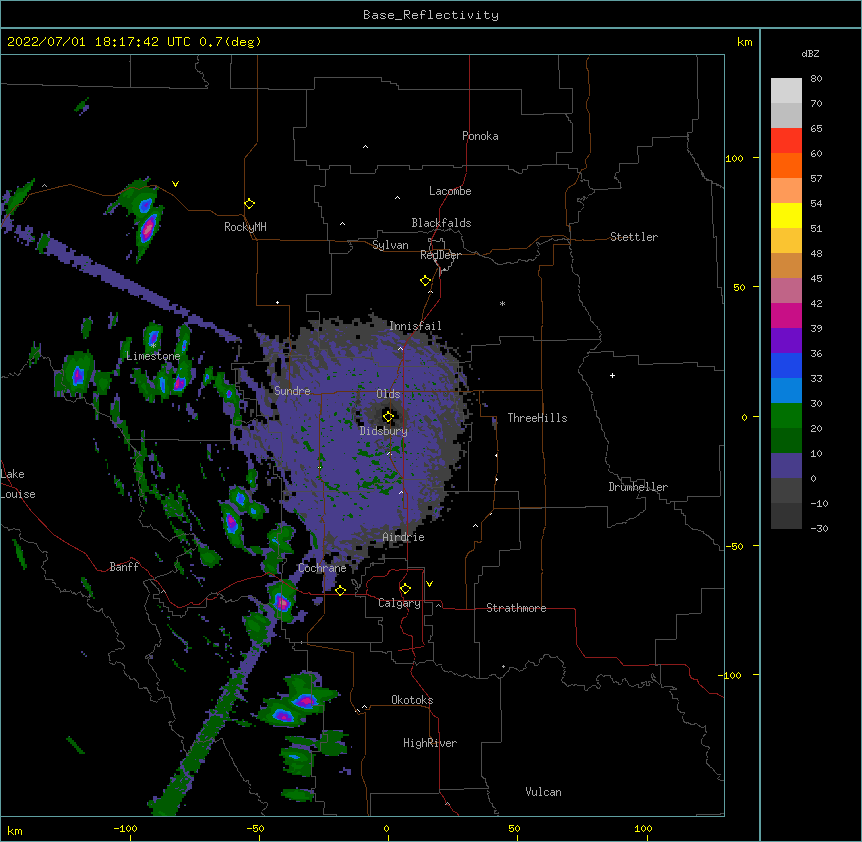This screenshot has height=842, width=862.
Task: Click the yellow diamond marker above RockyMH
Action: 249,203
